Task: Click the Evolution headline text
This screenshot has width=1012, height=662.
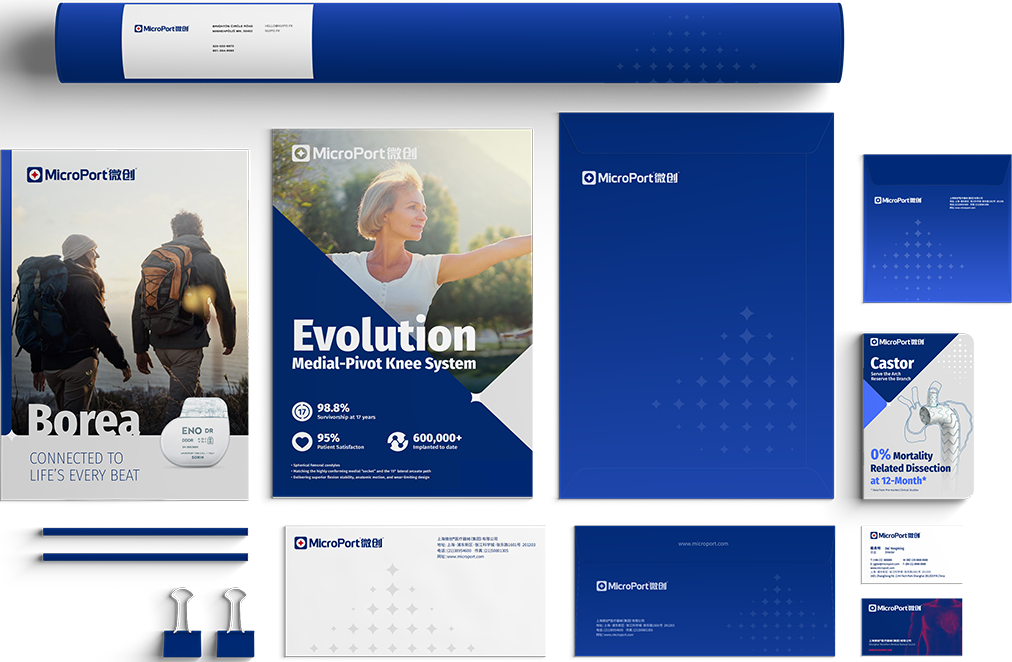Action: (383, 335)
